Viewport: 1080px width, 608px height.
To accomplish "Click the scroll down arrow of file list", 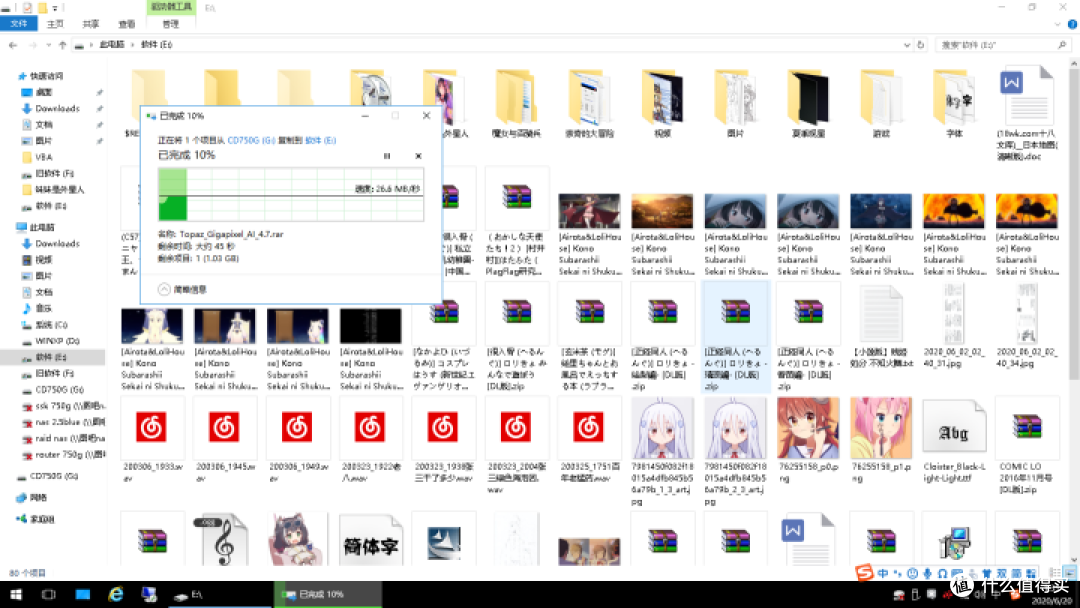I will [x=1074, y=560].
